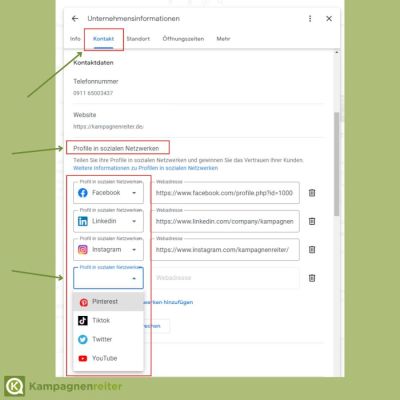The height and width of the screenshot is (400, 400).
Task: Expand the LinkedIn network dropdown
Action: (x=108, y=221)
